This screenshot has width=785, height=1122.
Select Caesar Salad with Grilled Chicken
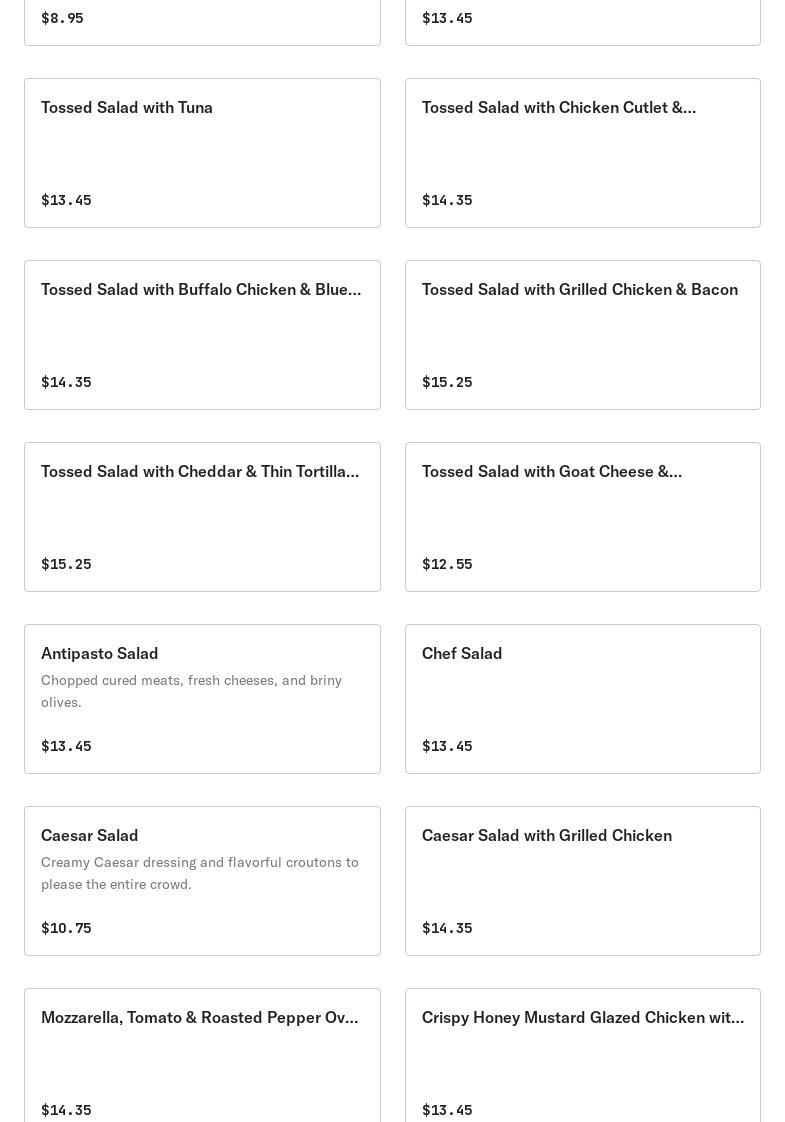pyautogui.click(x=582, y=881)
